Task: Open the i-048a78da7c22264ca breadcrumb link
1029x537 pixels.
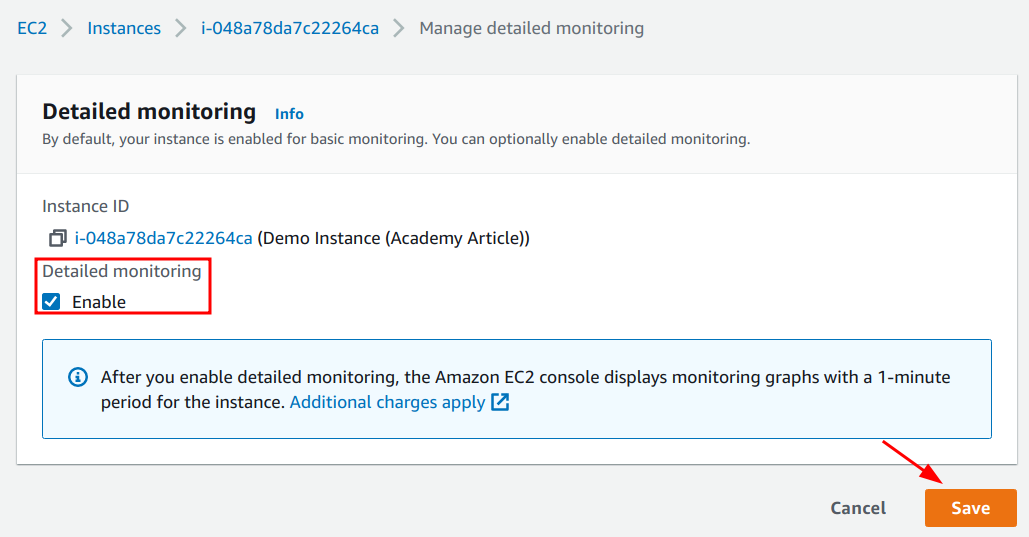Action: (x=290, y=28)
